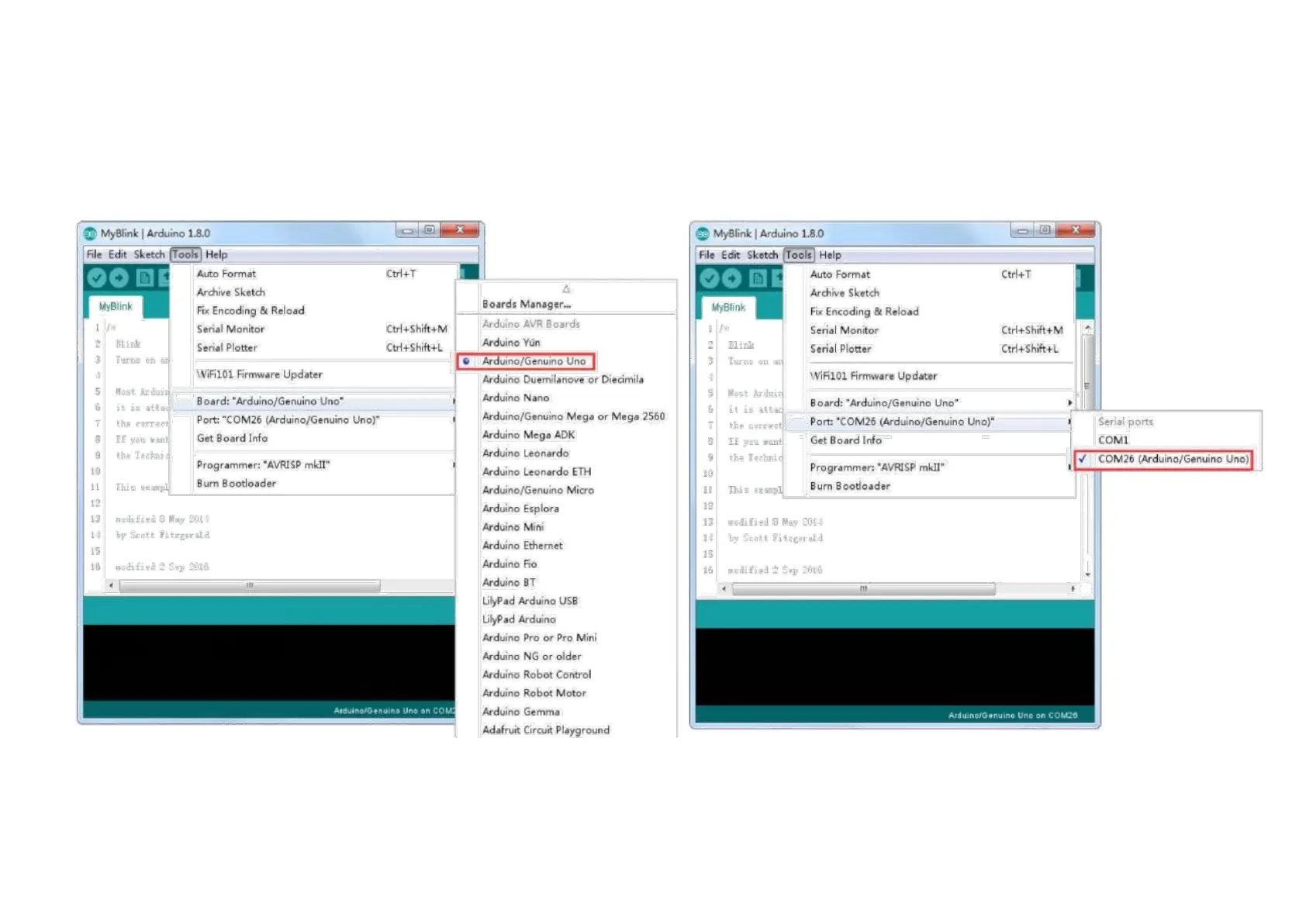Open Boards Manager... from the boards list
1306x924 pixels.
(x=527, y=305)
